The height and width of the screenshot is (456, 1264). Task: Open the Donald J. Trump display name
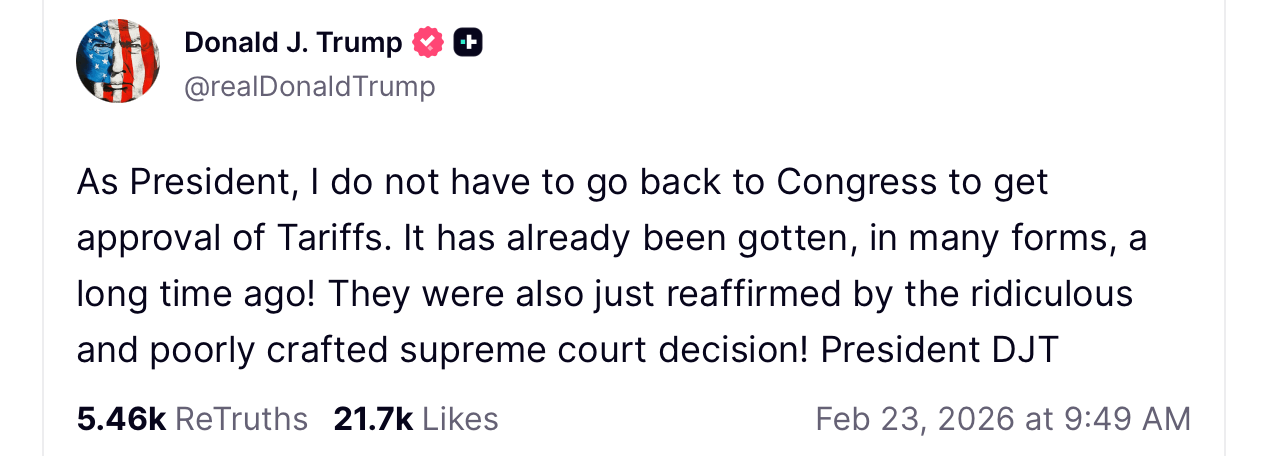pos(293,43)
